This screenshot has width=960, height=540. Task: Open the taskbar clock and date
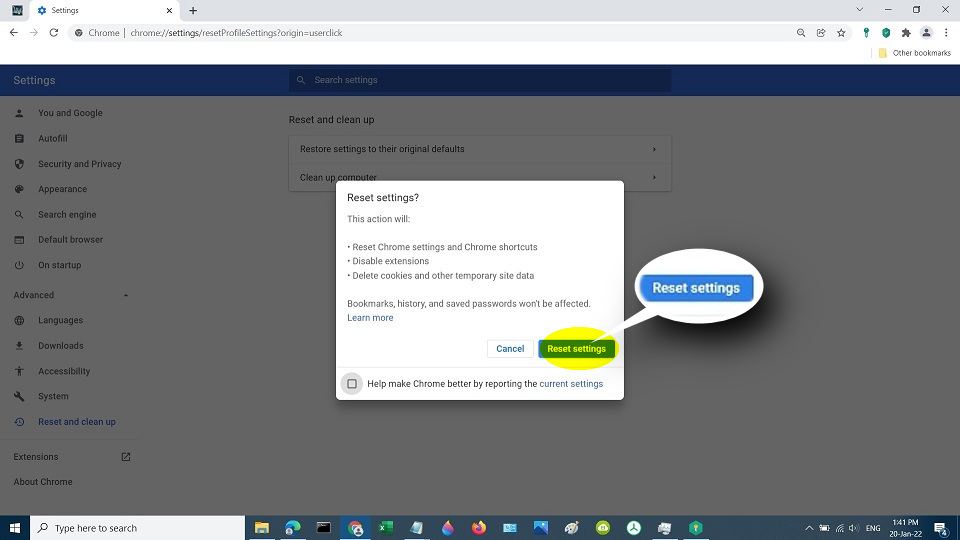click(x=906, y=528)
